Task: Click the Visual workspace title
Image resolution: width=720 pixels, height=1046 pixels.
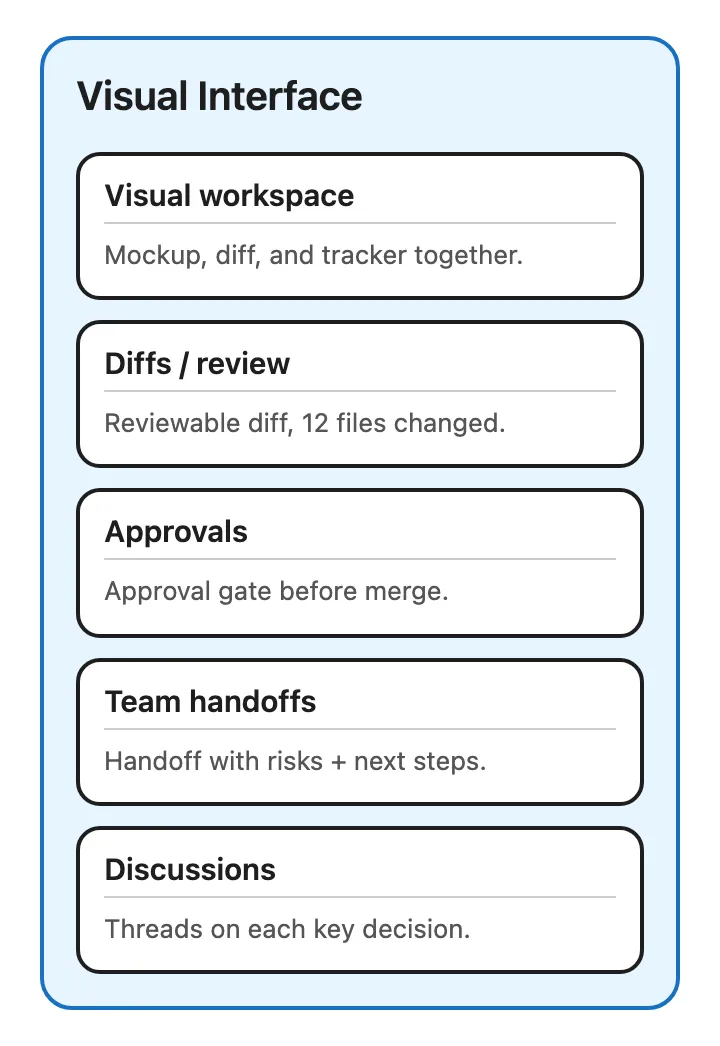Action: 230,196
